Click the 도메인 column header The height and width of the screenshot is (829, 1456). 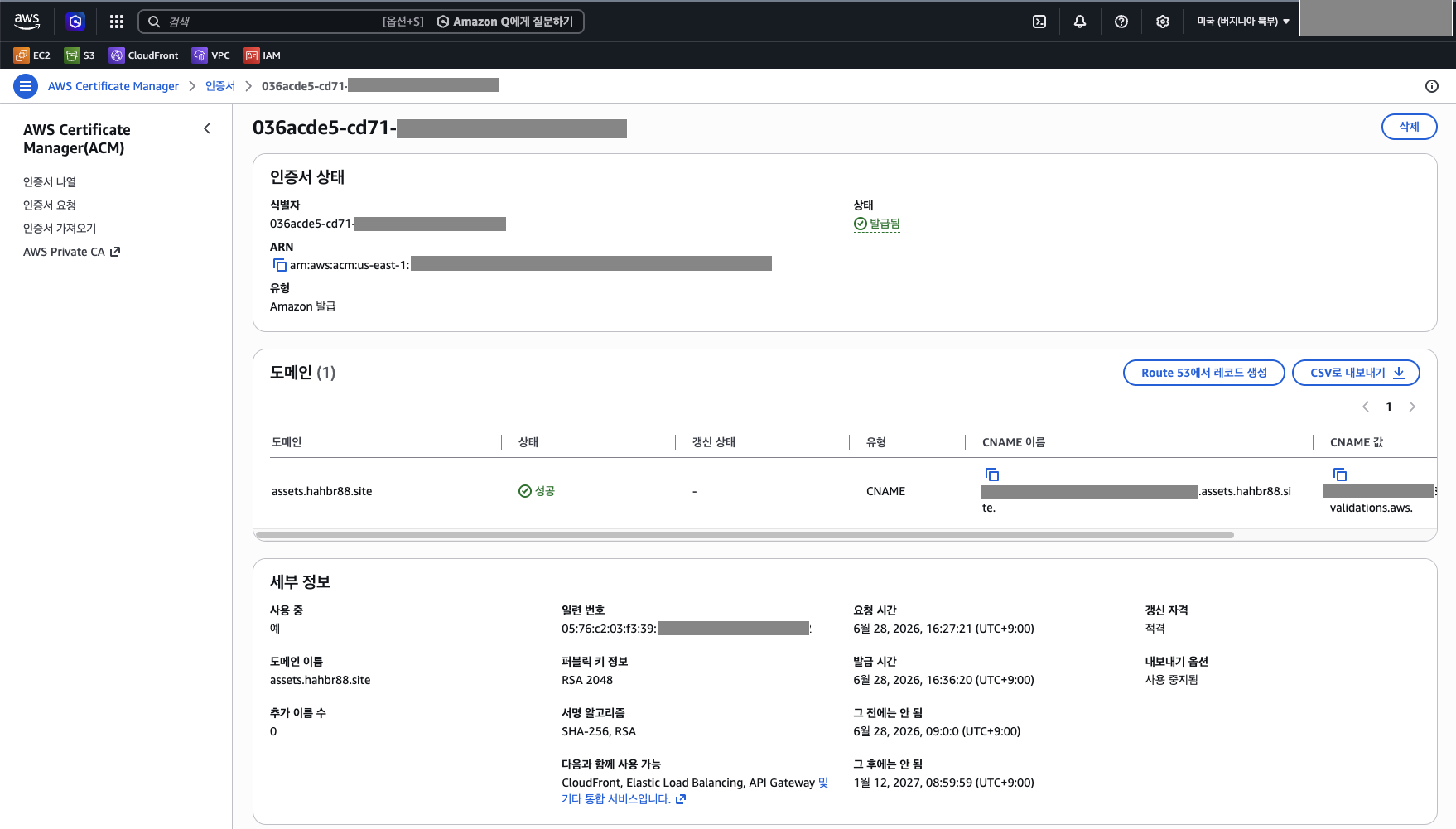(x=287, y=442)
